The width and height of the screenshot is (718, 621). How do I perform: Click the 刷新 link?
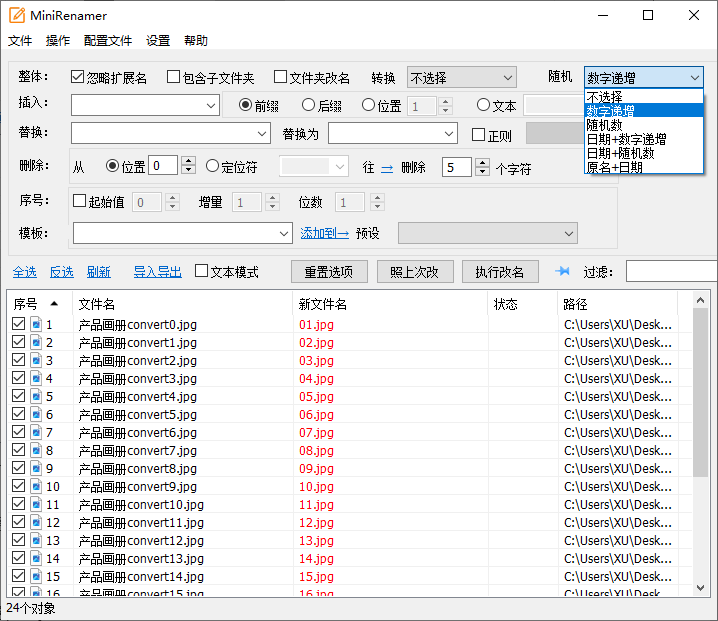[x=99, y=272]
